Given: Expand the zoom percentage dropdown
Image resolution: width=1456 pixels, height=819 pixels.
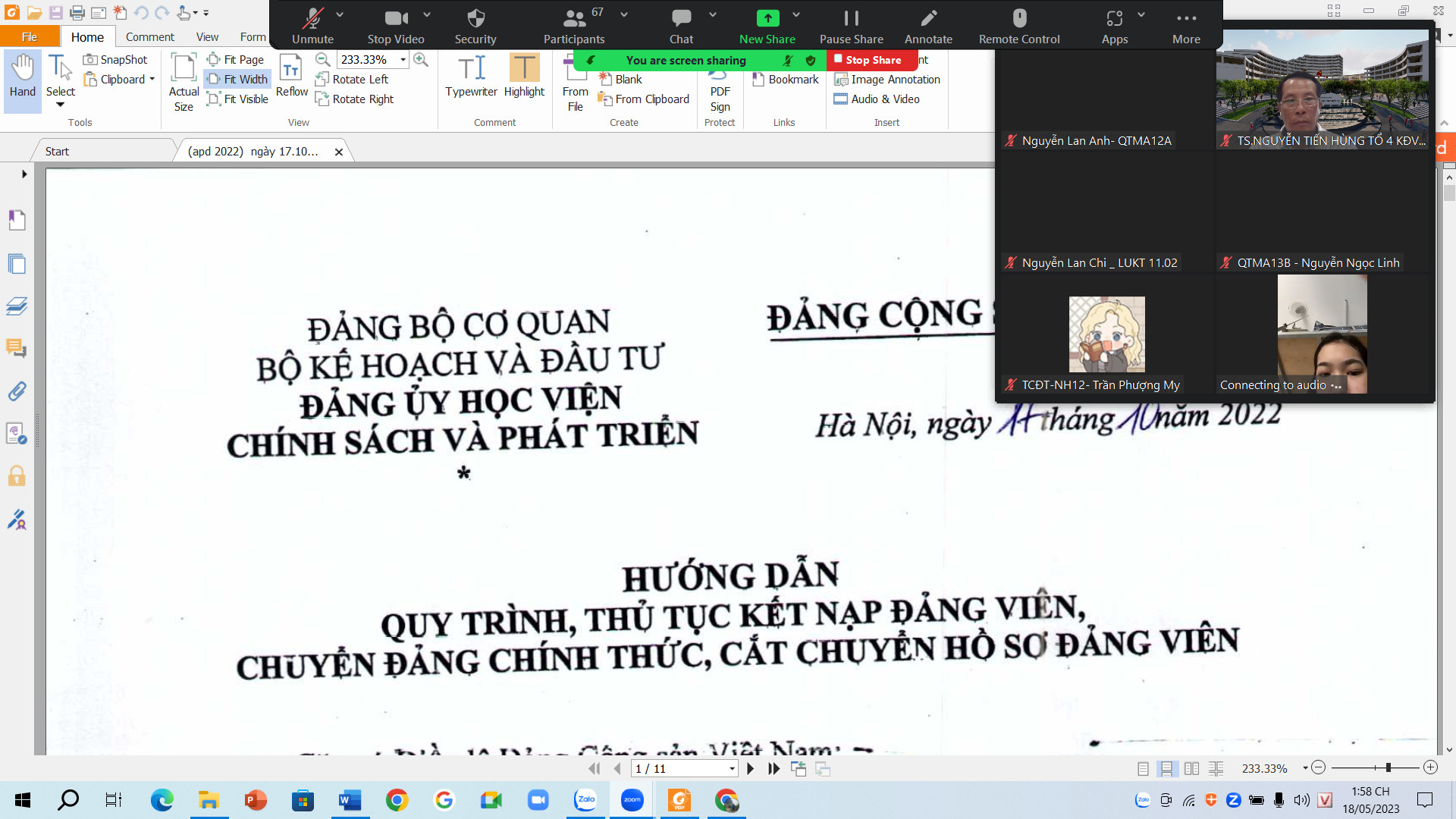Looking at the screenshot, I should click(x=403, y=59).
